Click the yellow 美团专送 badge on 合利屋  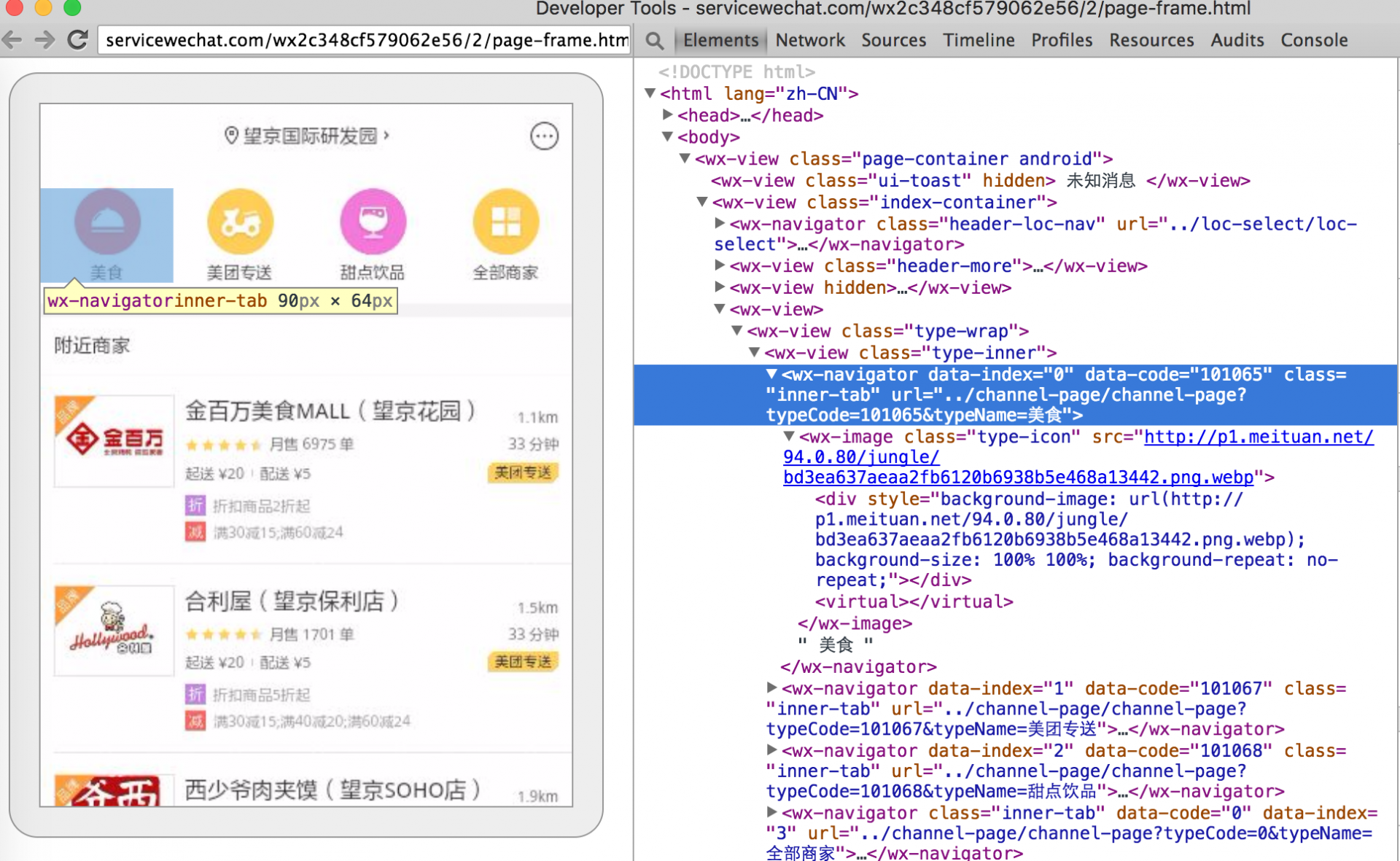522,661
